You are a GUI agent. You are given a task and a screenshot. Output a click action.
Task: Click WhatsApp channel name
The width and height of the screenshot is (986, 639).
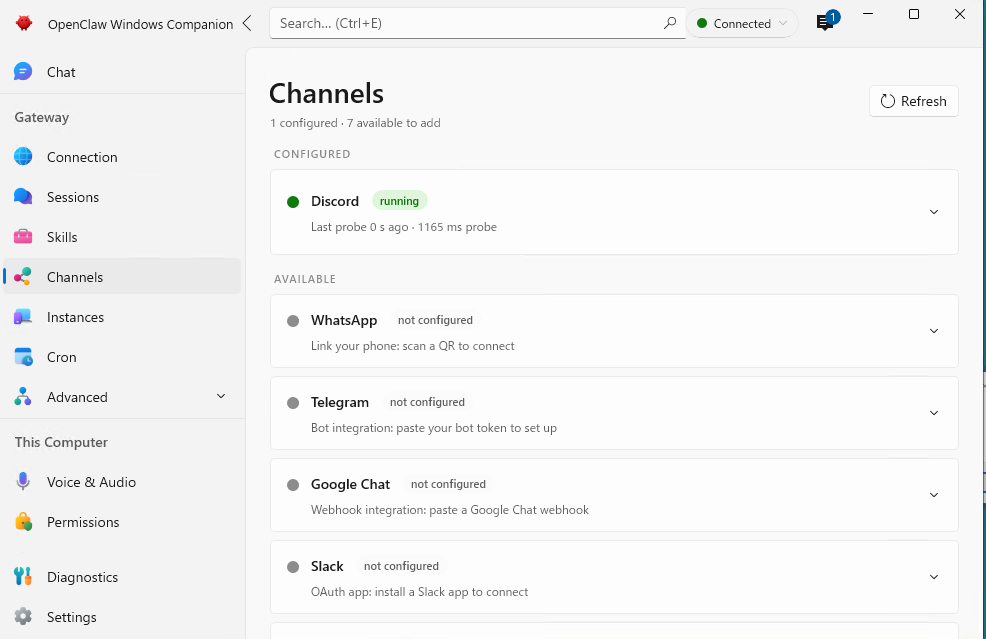pyautogui.click(x=344, y=320)
